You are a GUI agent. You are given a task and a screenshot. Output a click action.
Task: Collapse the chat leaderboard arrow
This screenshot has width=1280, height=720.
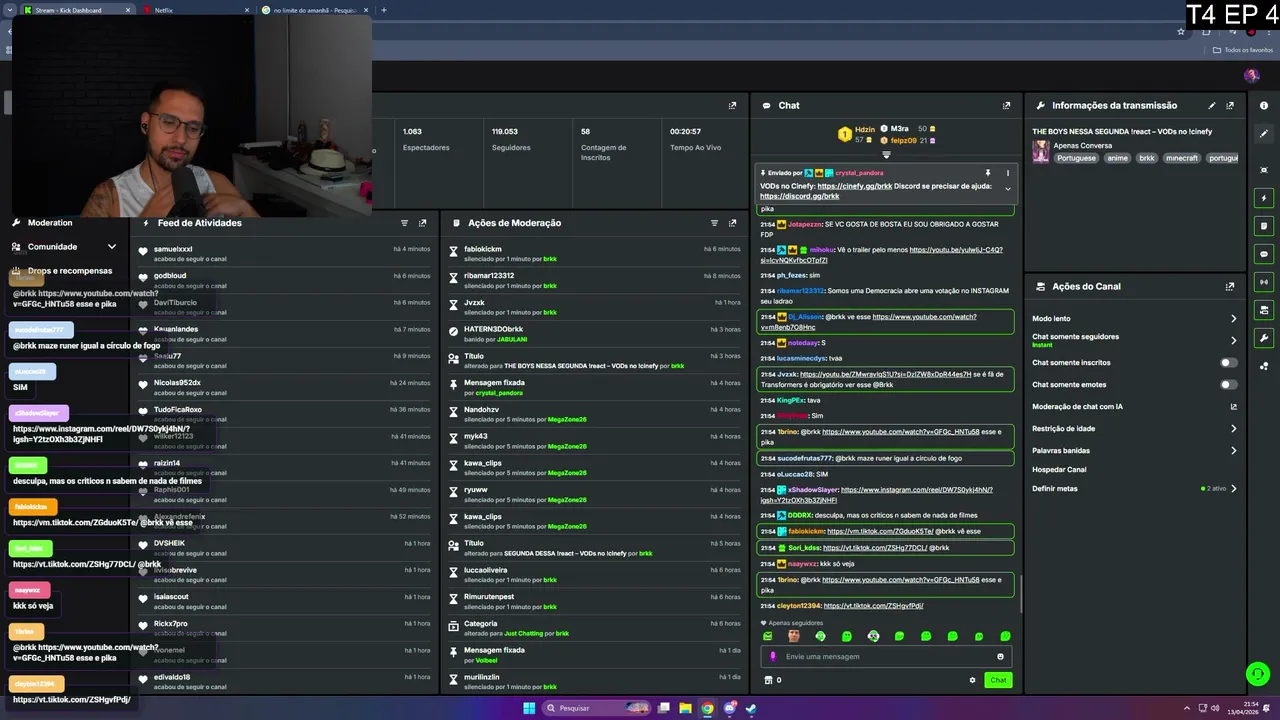[886, 155]
